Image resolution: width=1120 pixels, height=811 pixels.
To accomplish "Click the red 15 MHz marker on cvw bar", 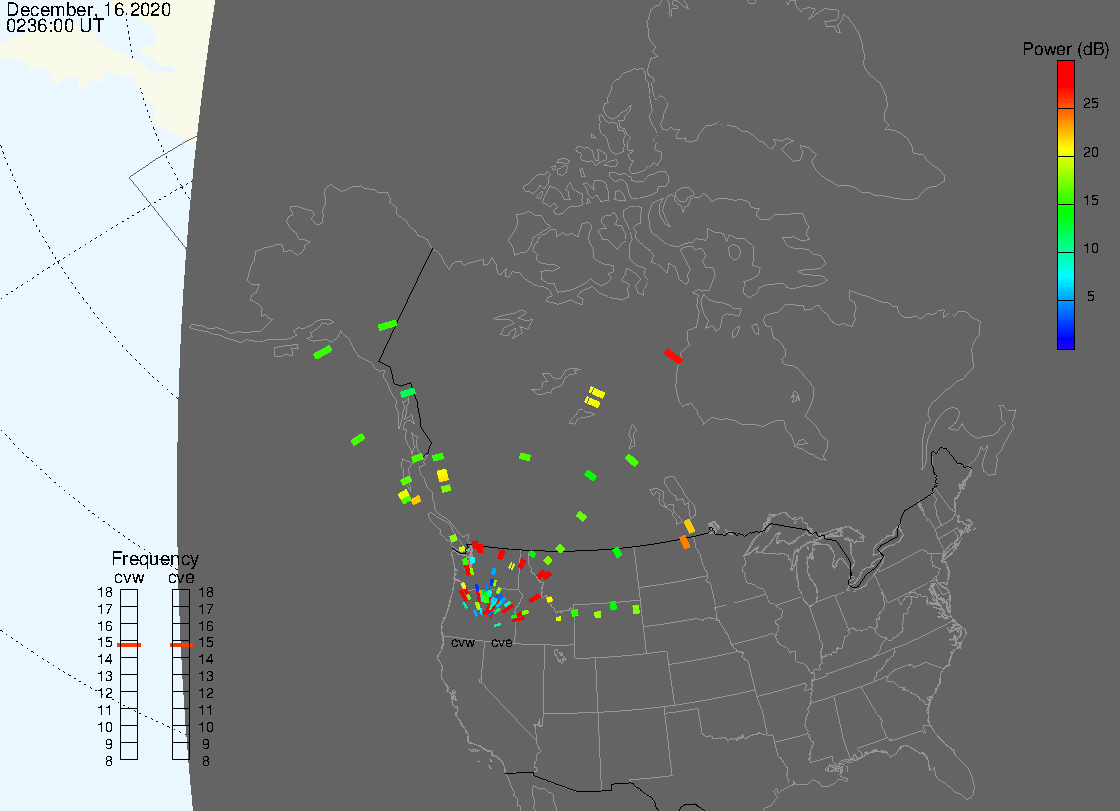I will coord(129,645).
